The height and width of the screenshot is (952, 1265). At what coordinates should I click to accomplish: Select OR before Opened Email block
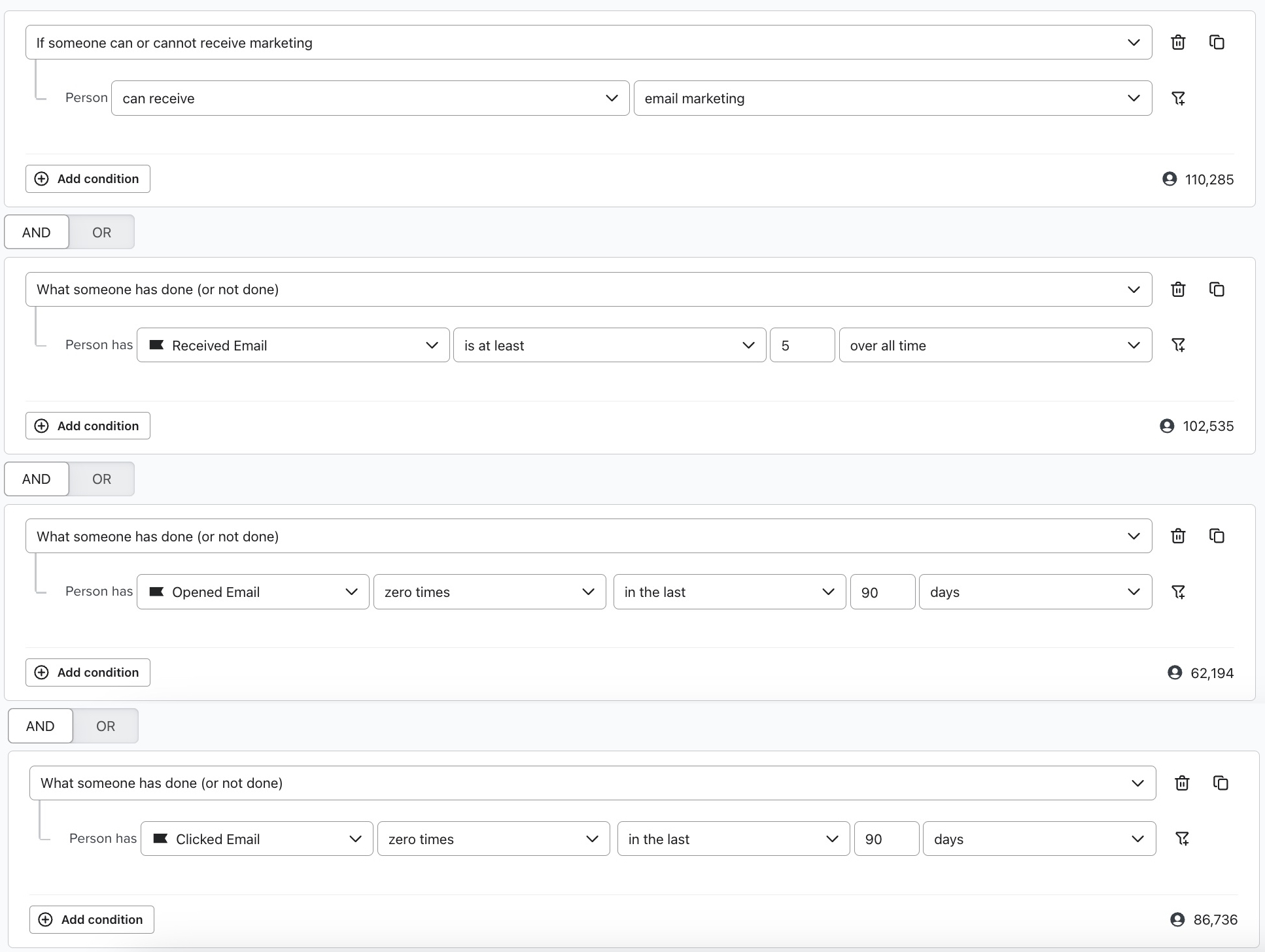(x=101, y=479)
